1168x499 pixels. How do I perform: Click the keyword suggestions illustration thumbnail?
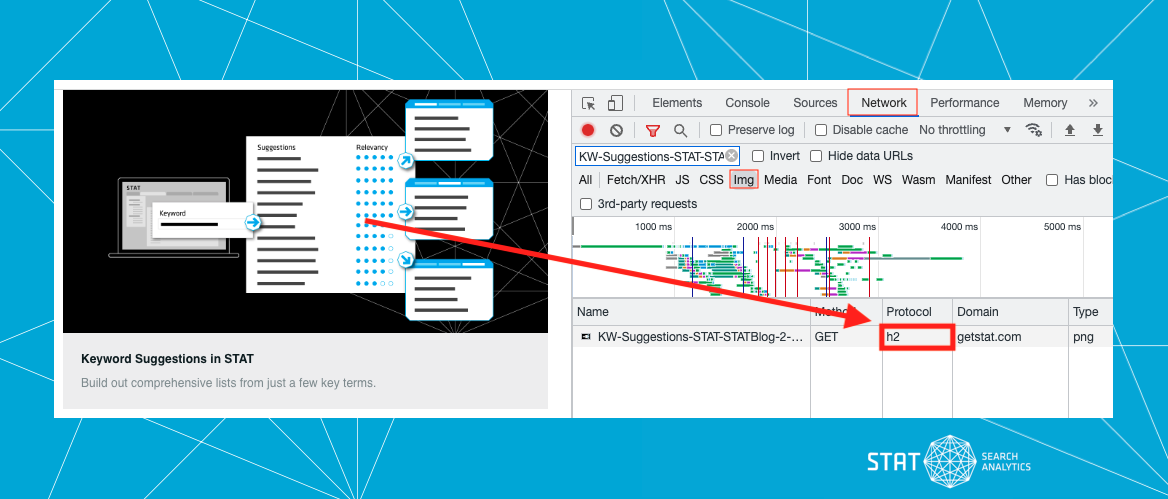305,212
